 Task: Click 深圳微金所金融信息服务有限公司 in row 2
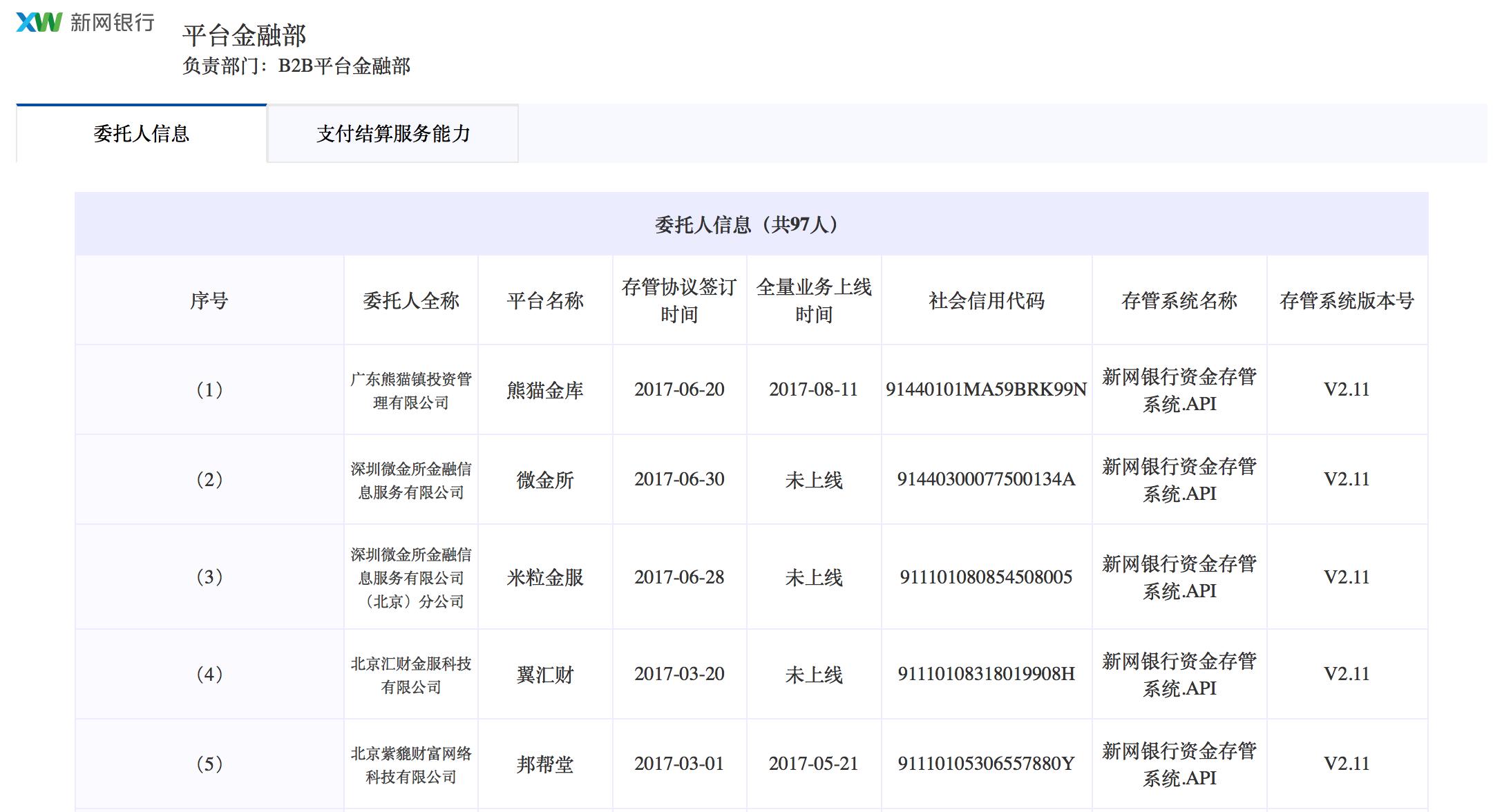point(411,481)
